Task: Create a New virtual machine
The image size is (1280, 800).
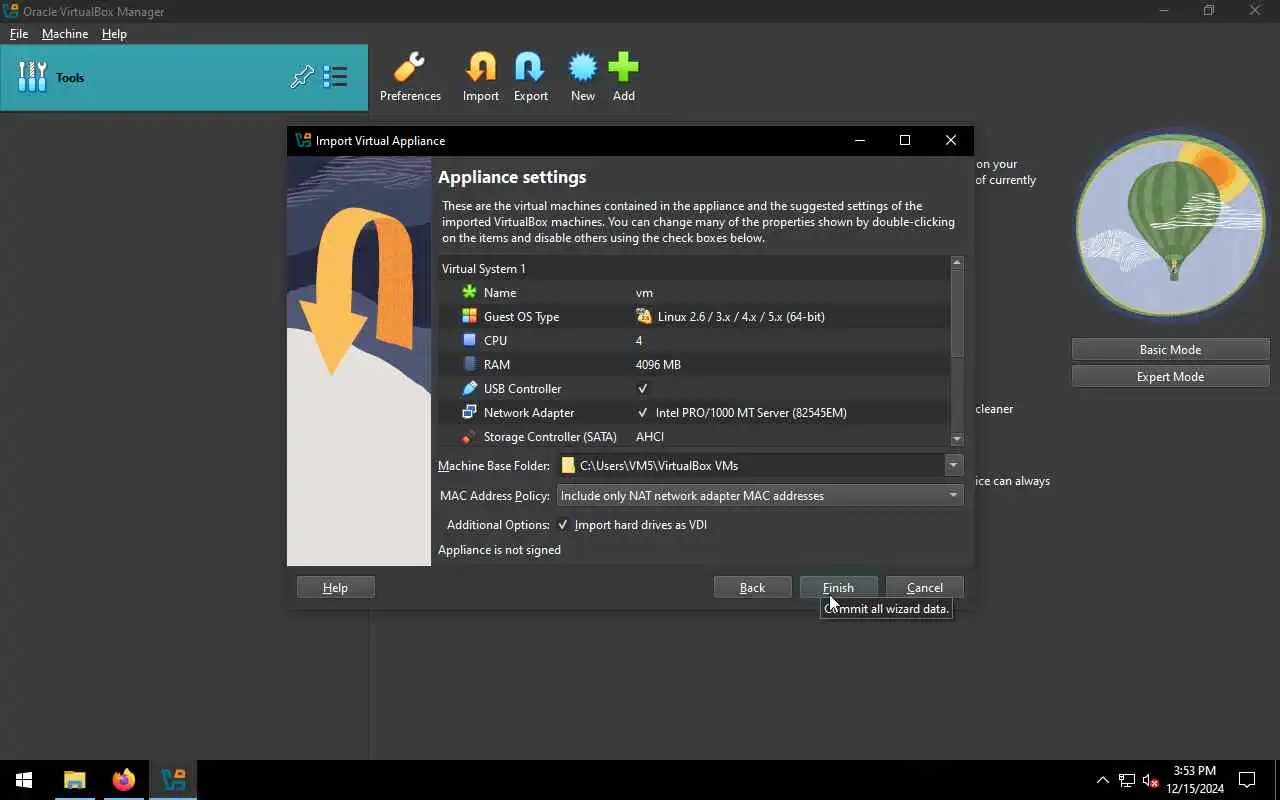Action: click(583, 77)
